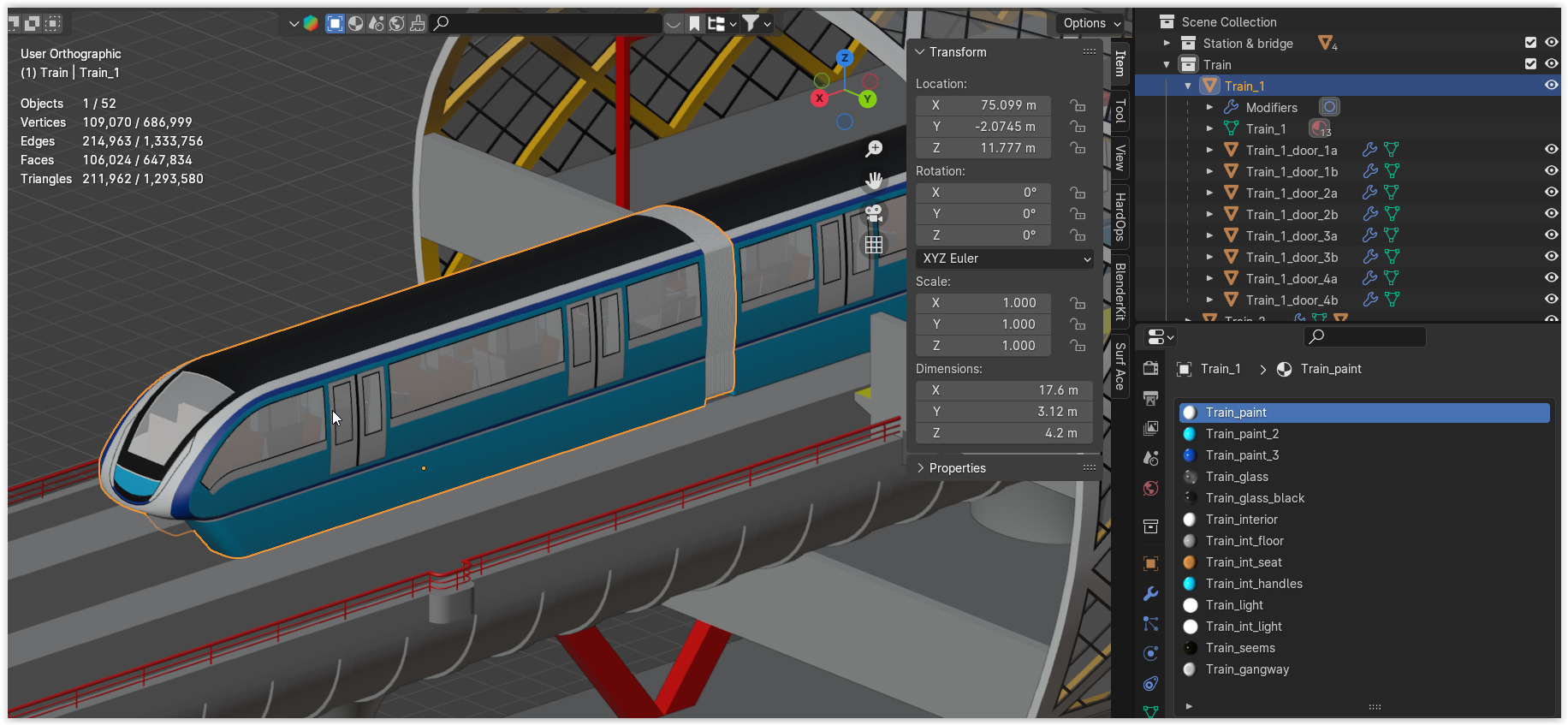Click the colorful cube icon in header
The height and width of the screenshot is (725, 1568).
(311, 23)
